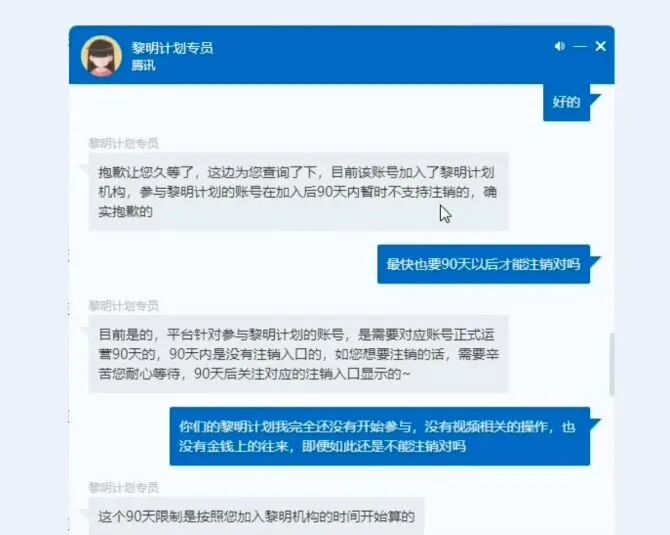Mute chat sounds with speaker icon
Image resolution: width=670 pixels, height=535 pixels.
[x=559, y=46]
